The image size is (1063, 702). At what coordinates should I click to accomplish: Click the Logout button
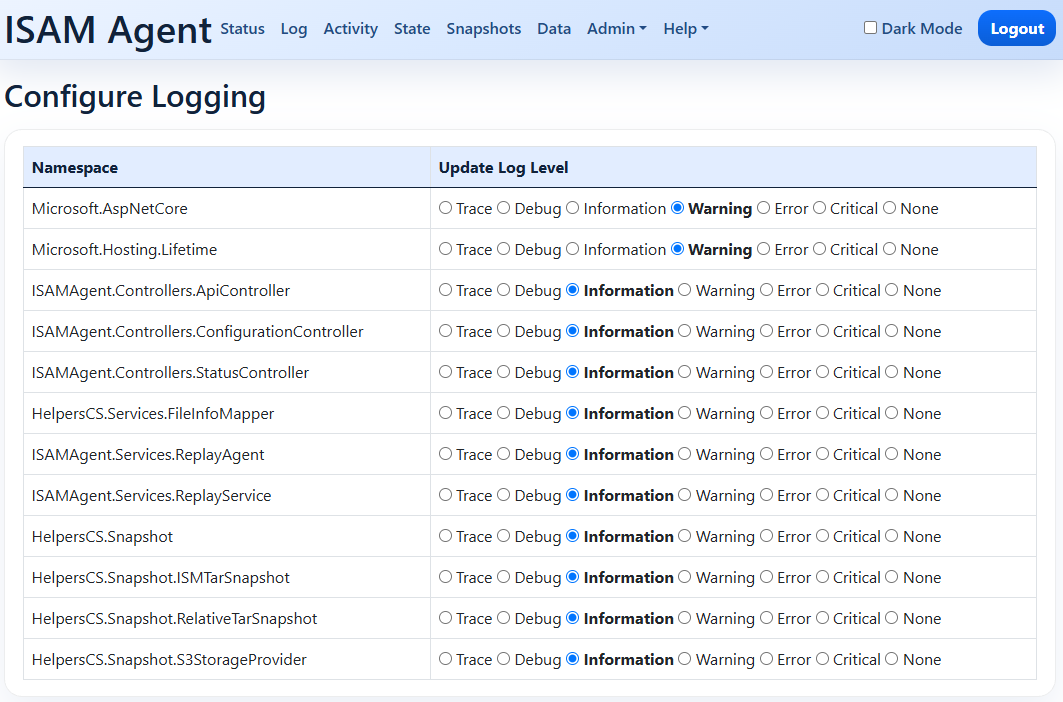[1017, 28]
